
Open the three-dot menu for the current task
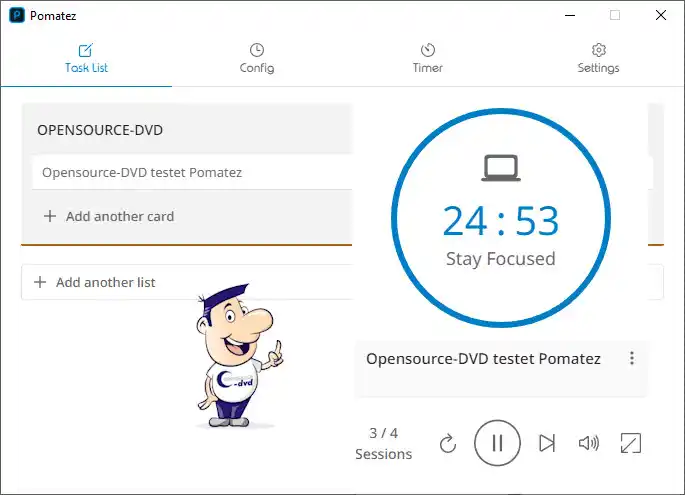[632, 358]
